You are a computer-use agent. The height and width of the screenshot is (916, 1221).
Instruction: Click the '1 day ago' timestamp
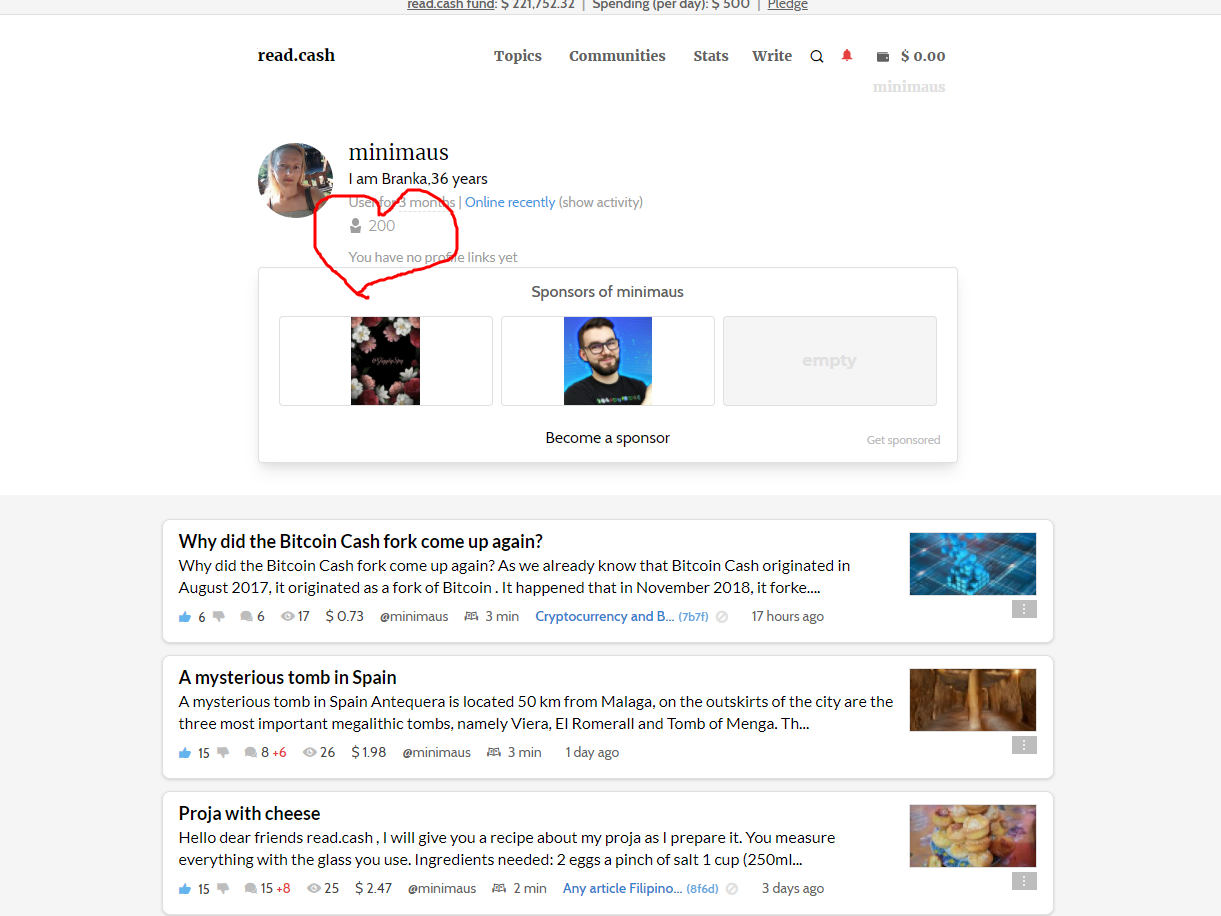[x=592, y=753]
